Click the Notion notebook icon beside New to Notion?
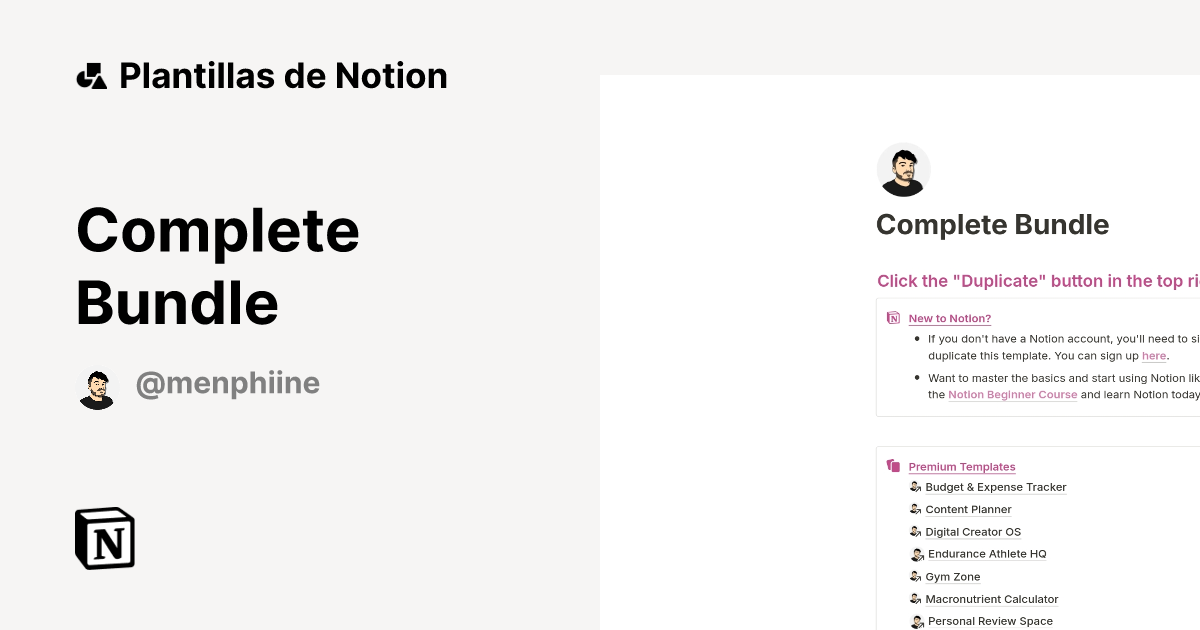This screenshot has width=1200, height=630. click(x=892, y=317)
